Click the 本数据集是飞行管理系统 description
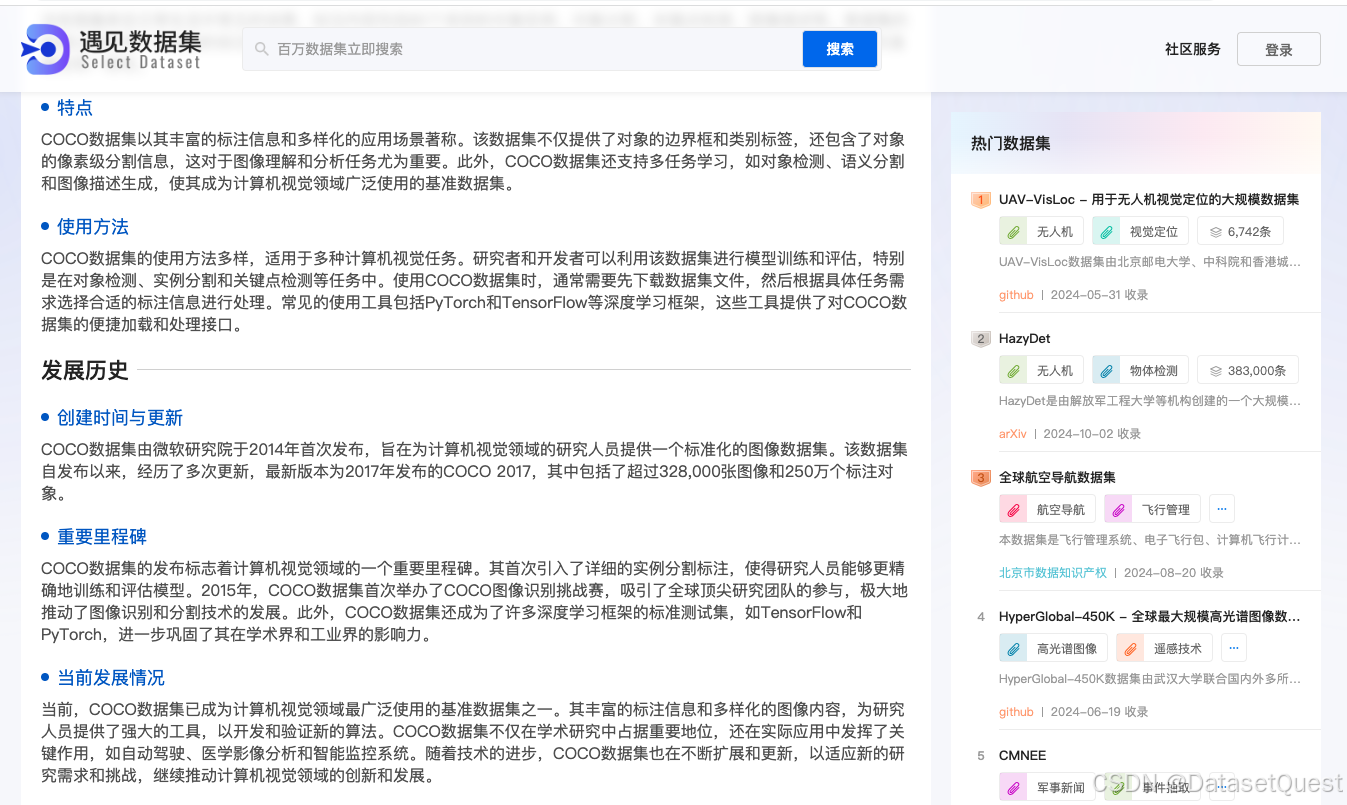Viewport: 1347px width, 805px height. click(x=1150, y=540)
